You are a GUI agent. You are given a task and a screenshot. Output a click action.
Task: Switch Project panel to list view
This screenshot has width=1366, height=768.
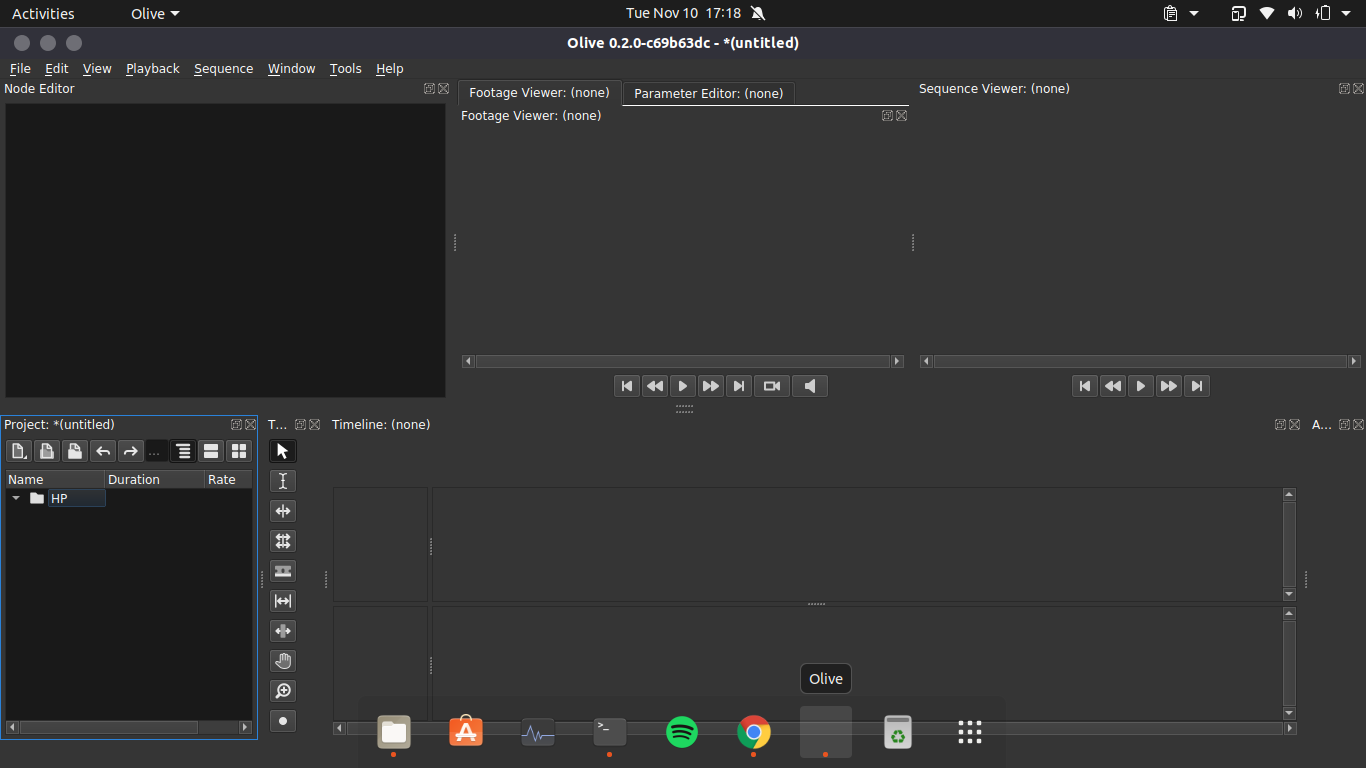click(x=211, y=451)
